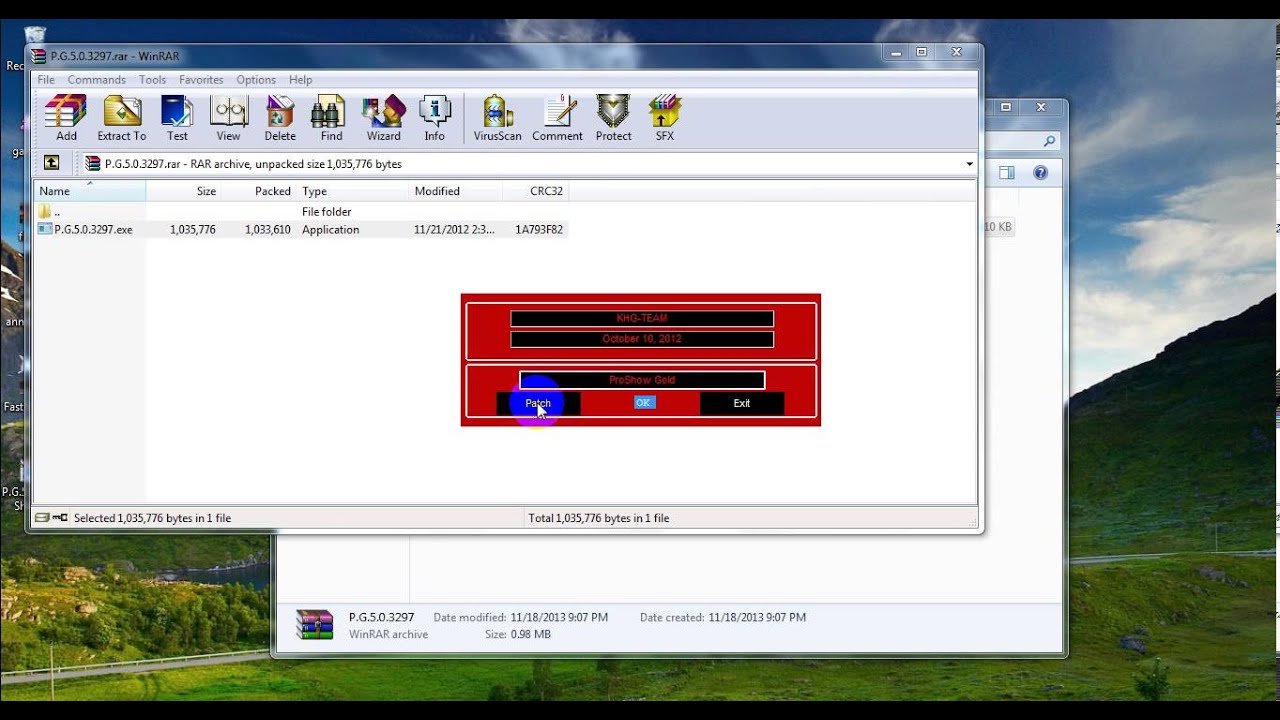The height and width of the screenshot is (720, 1280).
Task: Click the Delete toolbar icon
Action: click(x=280, y=118)
